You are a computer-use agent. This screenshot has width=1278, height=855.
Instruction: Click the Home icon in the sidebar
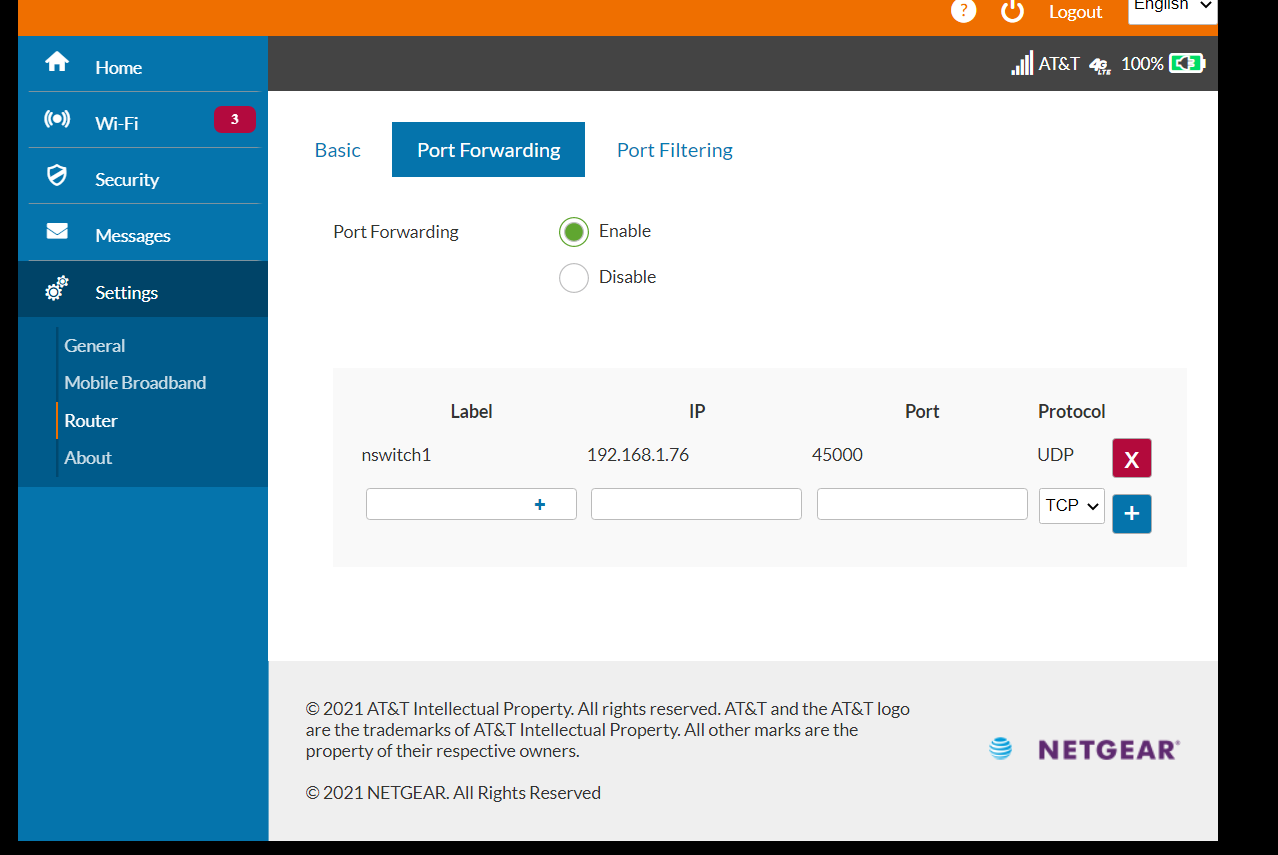[57, 62]
